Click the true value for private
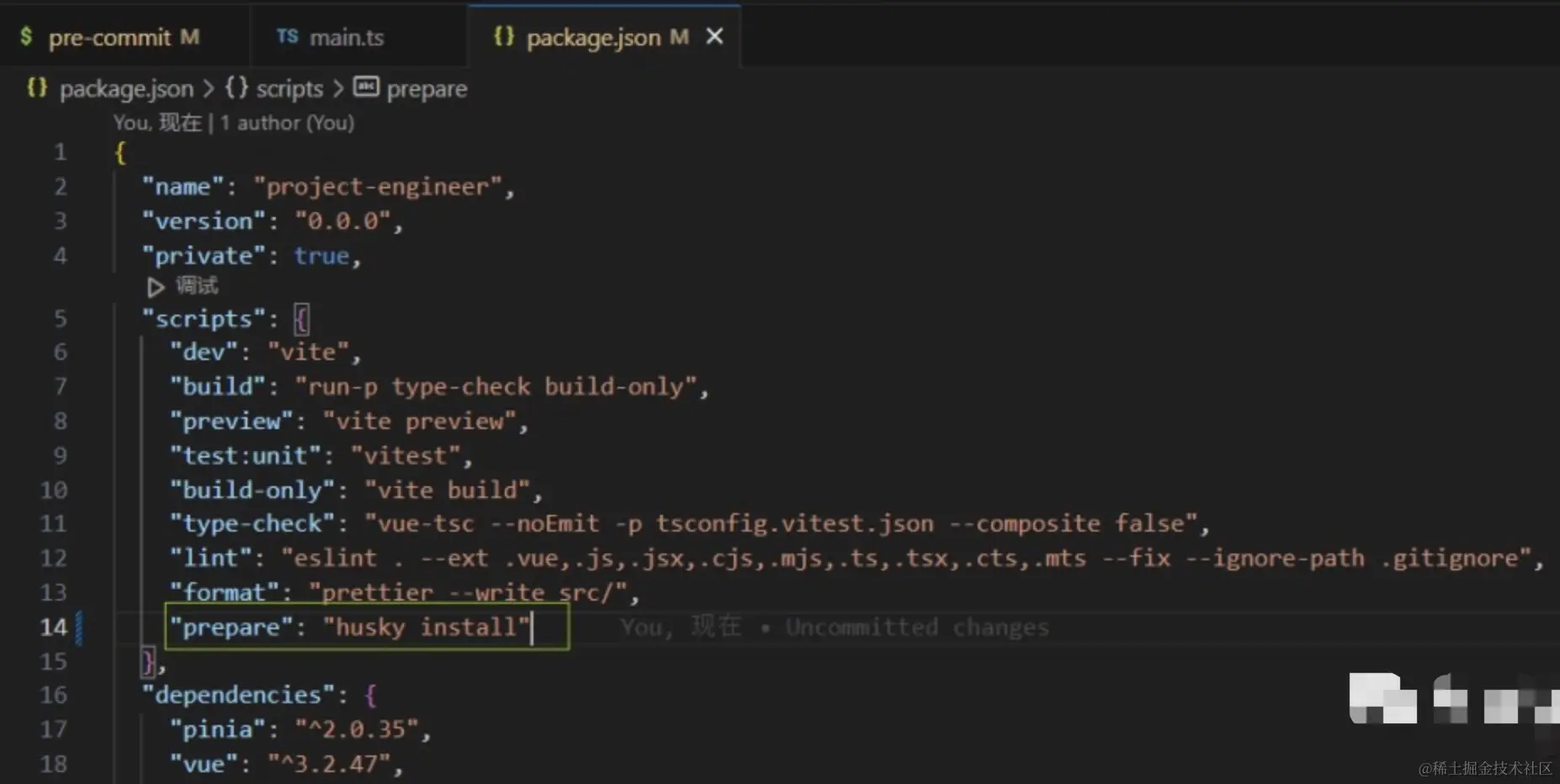This screenshot has height=784, width=1560. pos(321,256)
